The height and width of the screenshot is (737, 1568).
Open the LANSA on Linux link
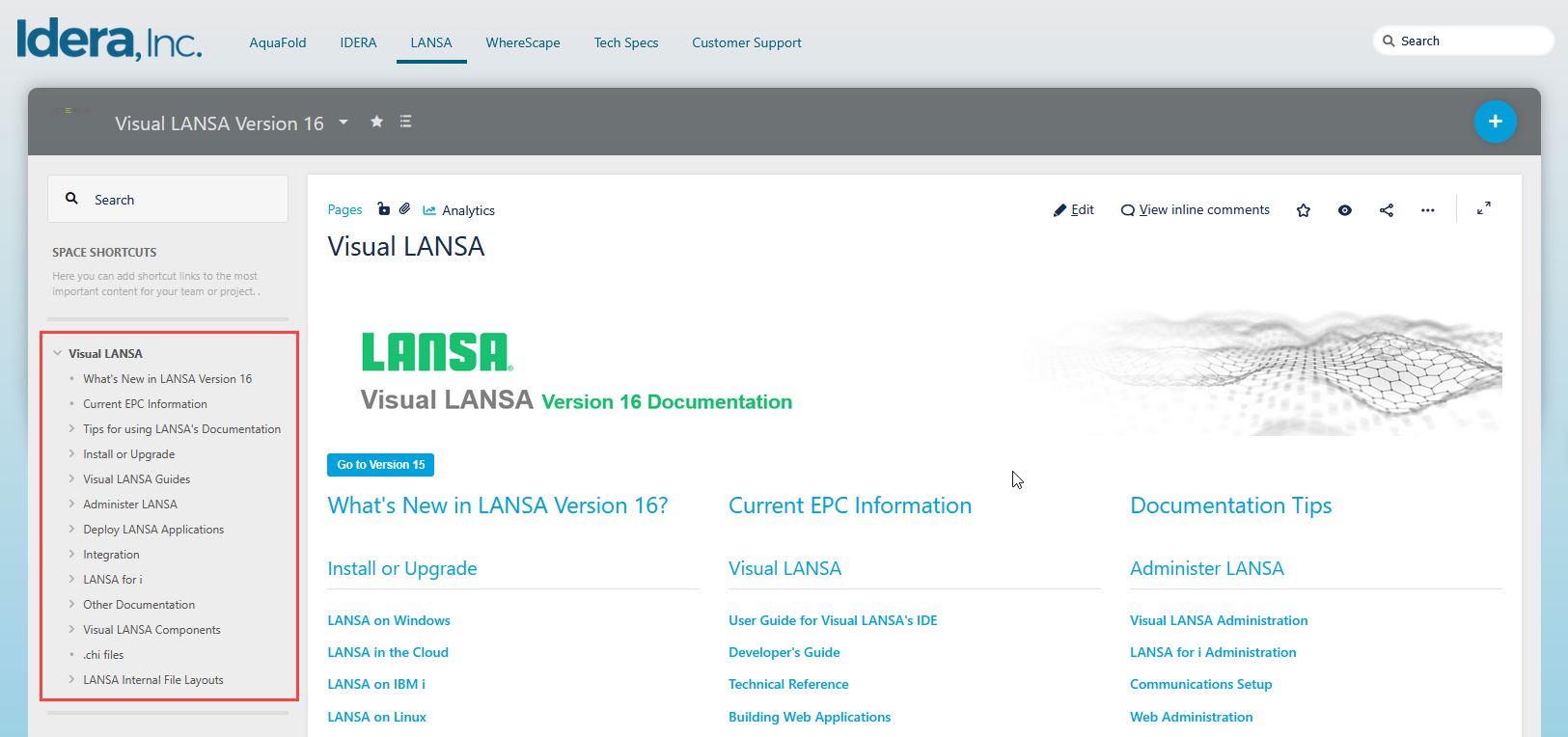pyautogui.click(x=377, y=717)
